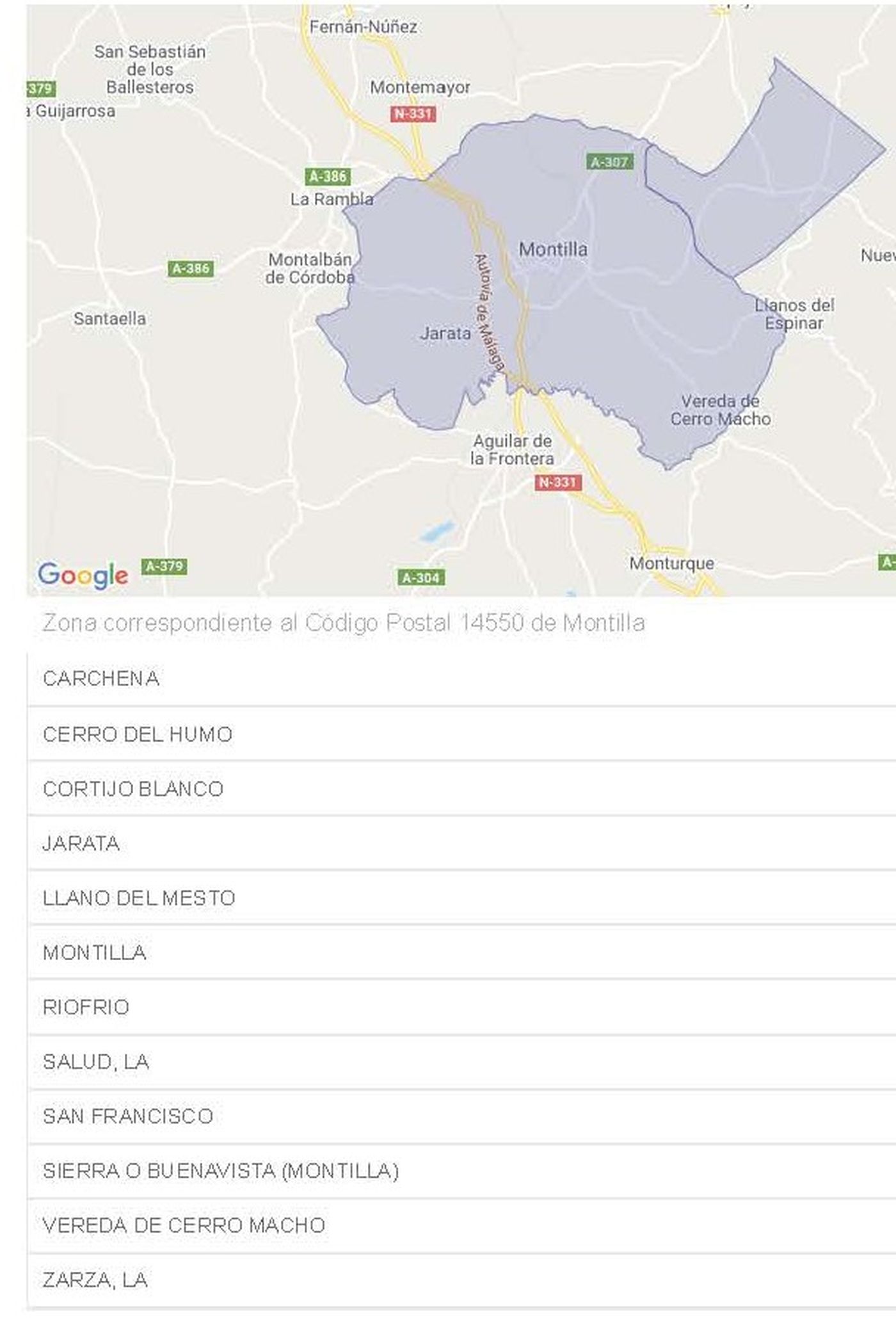This screenshot has width=896, height=1318.
Task: Click the blue lake south of Aguilar
Action: tap(438, 531)
